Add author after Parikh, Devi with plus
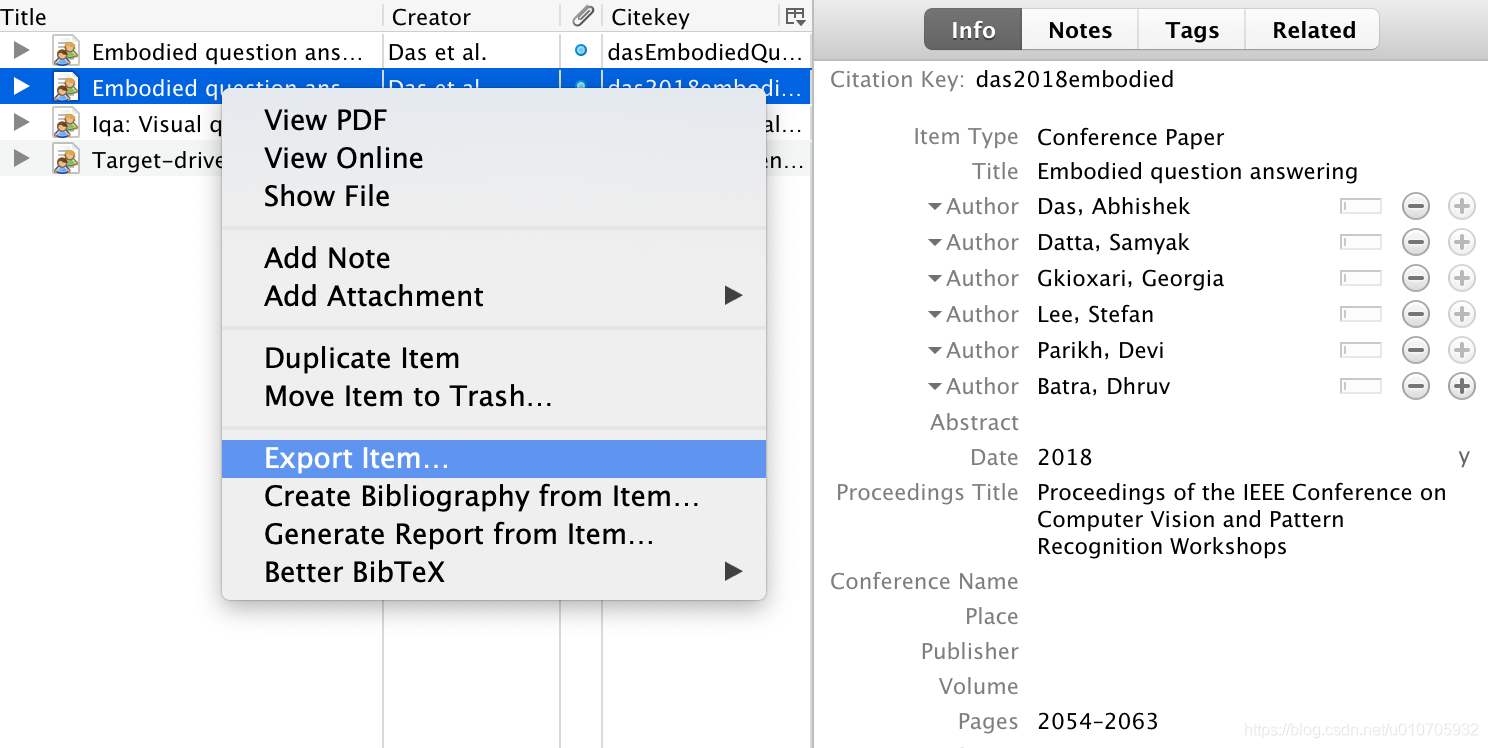 1461,351
